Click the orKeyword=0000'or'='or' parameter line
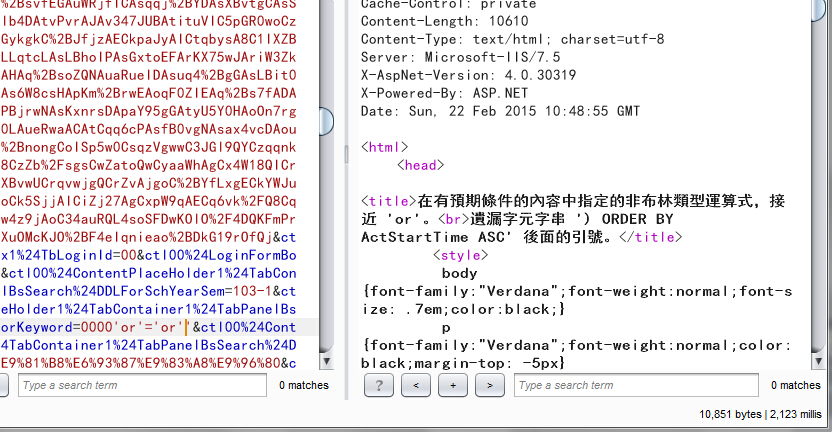The width and height of the screenshot is (832, 432). pyautogui.click(x=149, y=327)
